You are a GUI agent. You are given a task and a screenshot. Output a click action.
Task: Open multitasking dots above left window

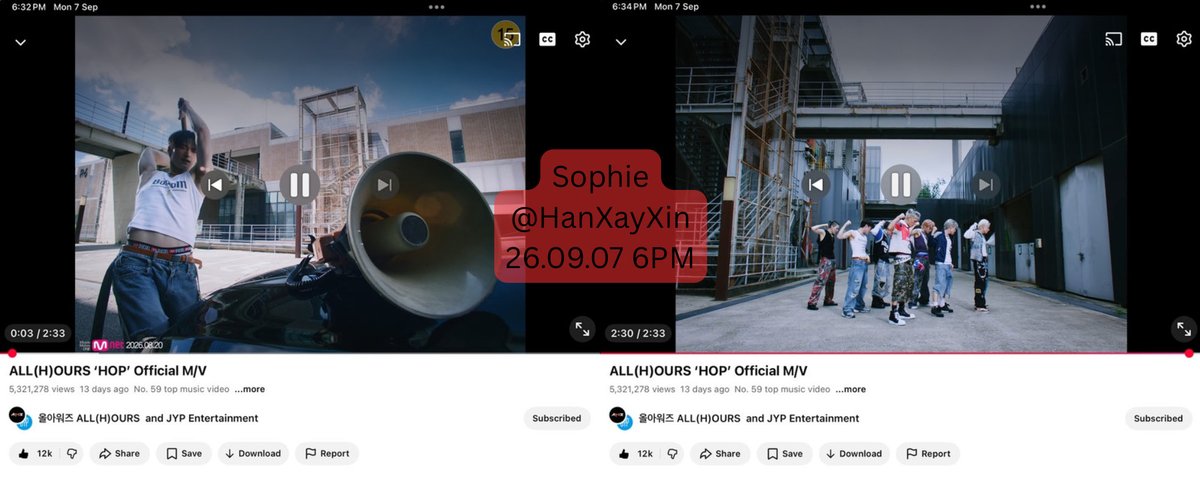click(436, 6)
